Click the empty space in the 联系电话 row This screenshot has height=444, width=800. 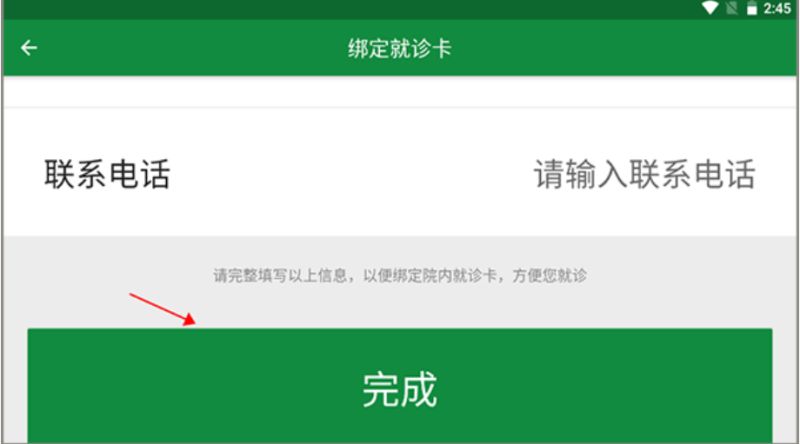click(352, 174)
